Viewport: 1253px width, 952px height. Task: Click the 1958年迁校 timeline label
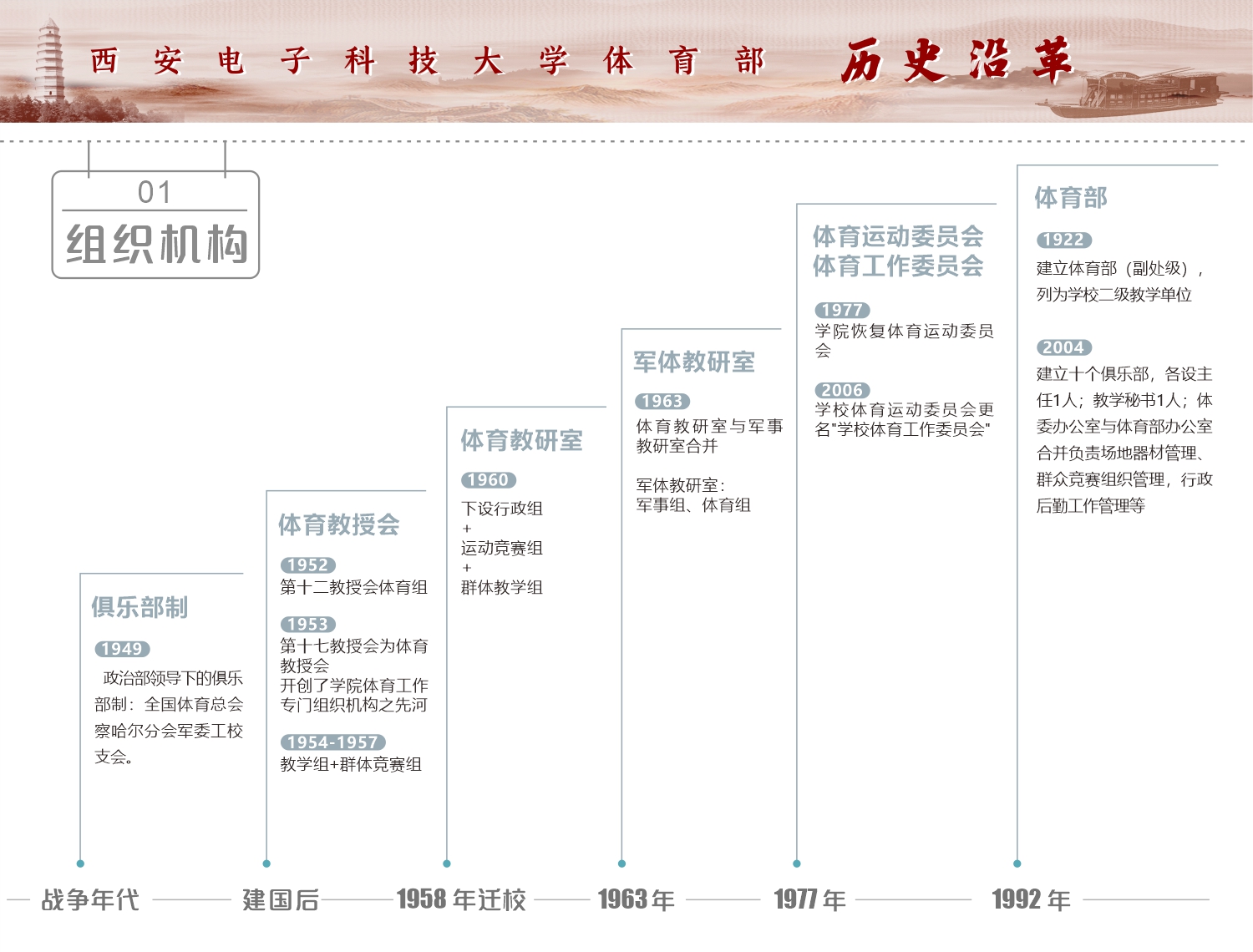pos(461,899)
